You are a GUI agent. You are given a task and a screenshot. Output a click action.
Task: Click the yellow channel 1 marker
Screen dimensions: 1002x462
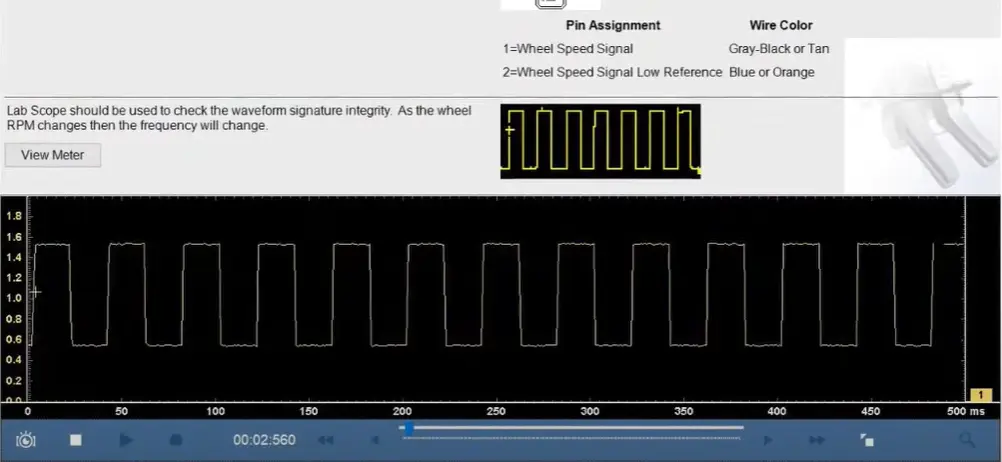point(980,396)
